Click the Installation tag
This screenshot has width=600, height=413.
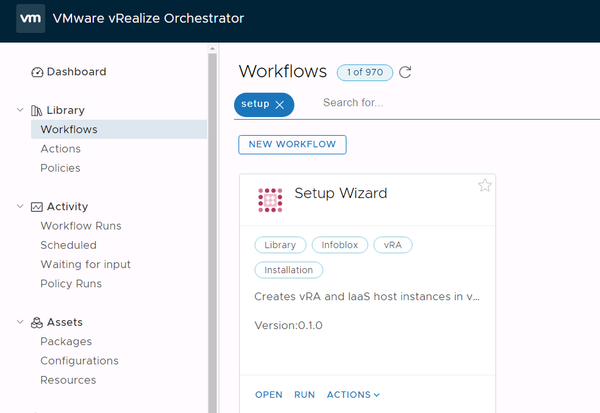pyautogui.click(x=289, y=270)
